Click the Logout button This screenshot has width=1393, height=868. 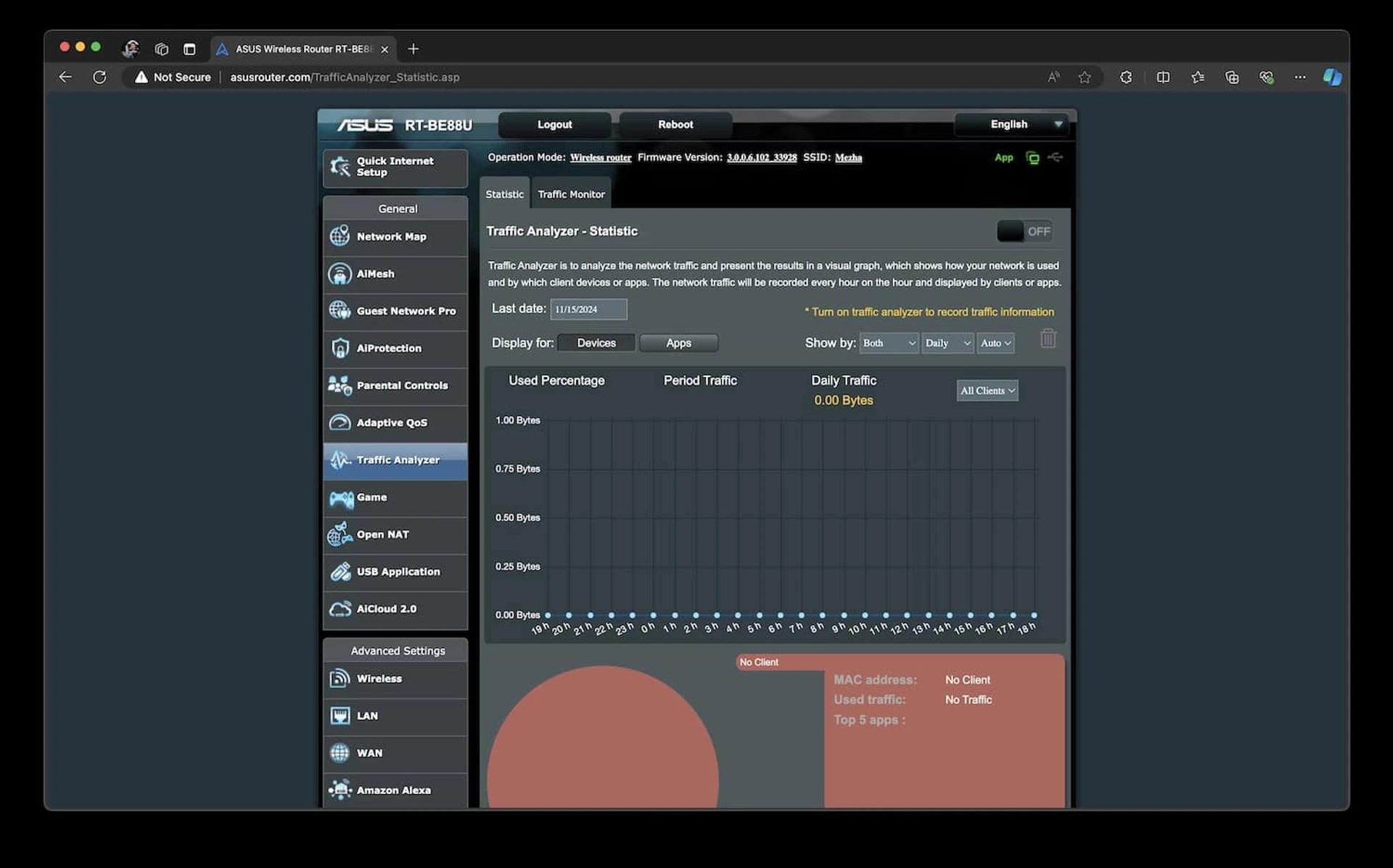tap(554, 124)
